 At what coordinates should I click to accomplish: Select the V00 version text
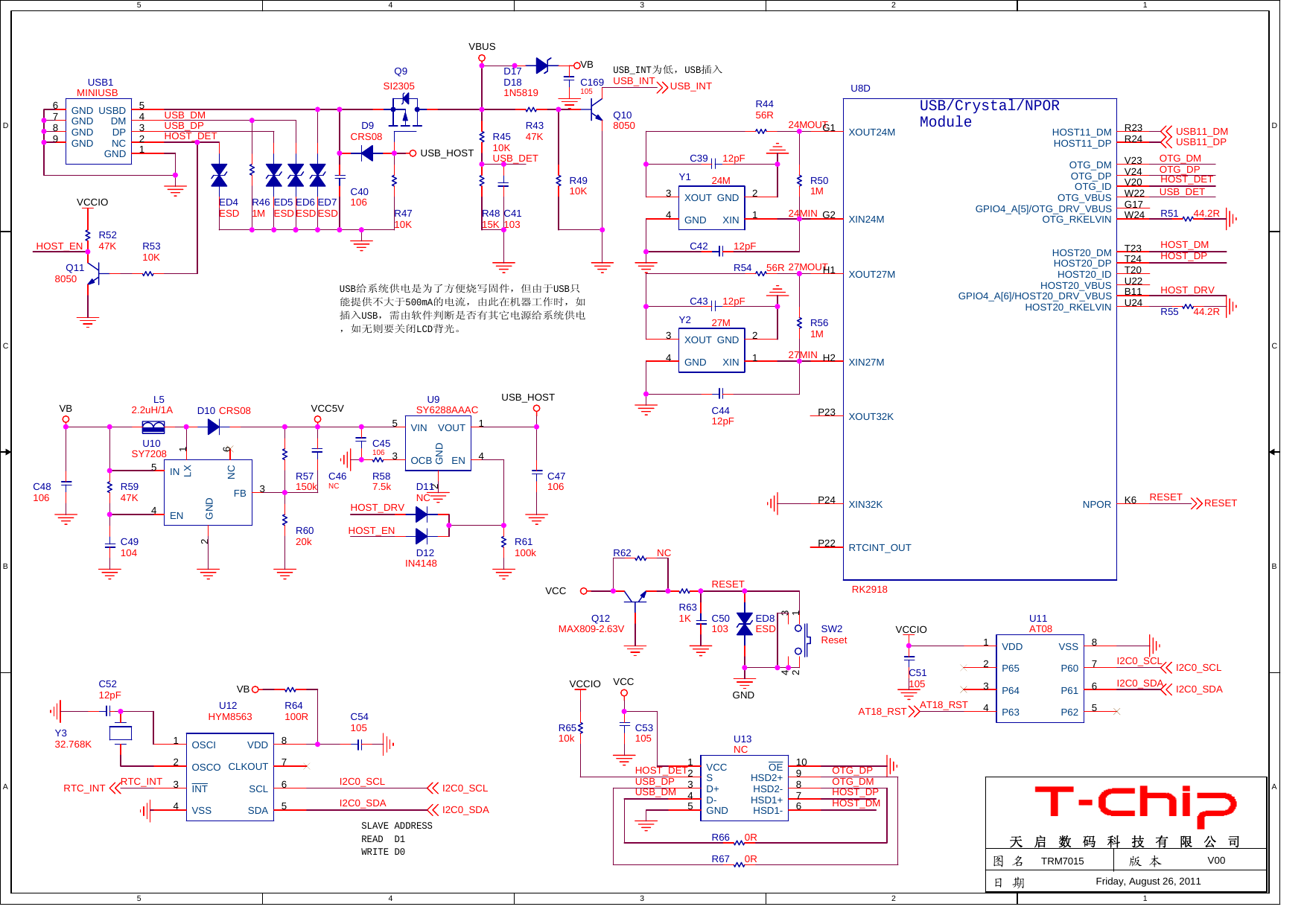point(1216,860)
